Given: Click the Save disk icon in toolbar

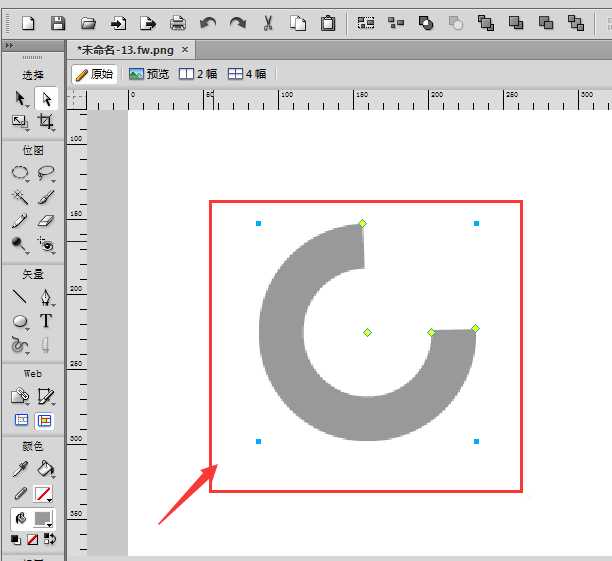Looking at the screenshot, I should click(58, 22).
